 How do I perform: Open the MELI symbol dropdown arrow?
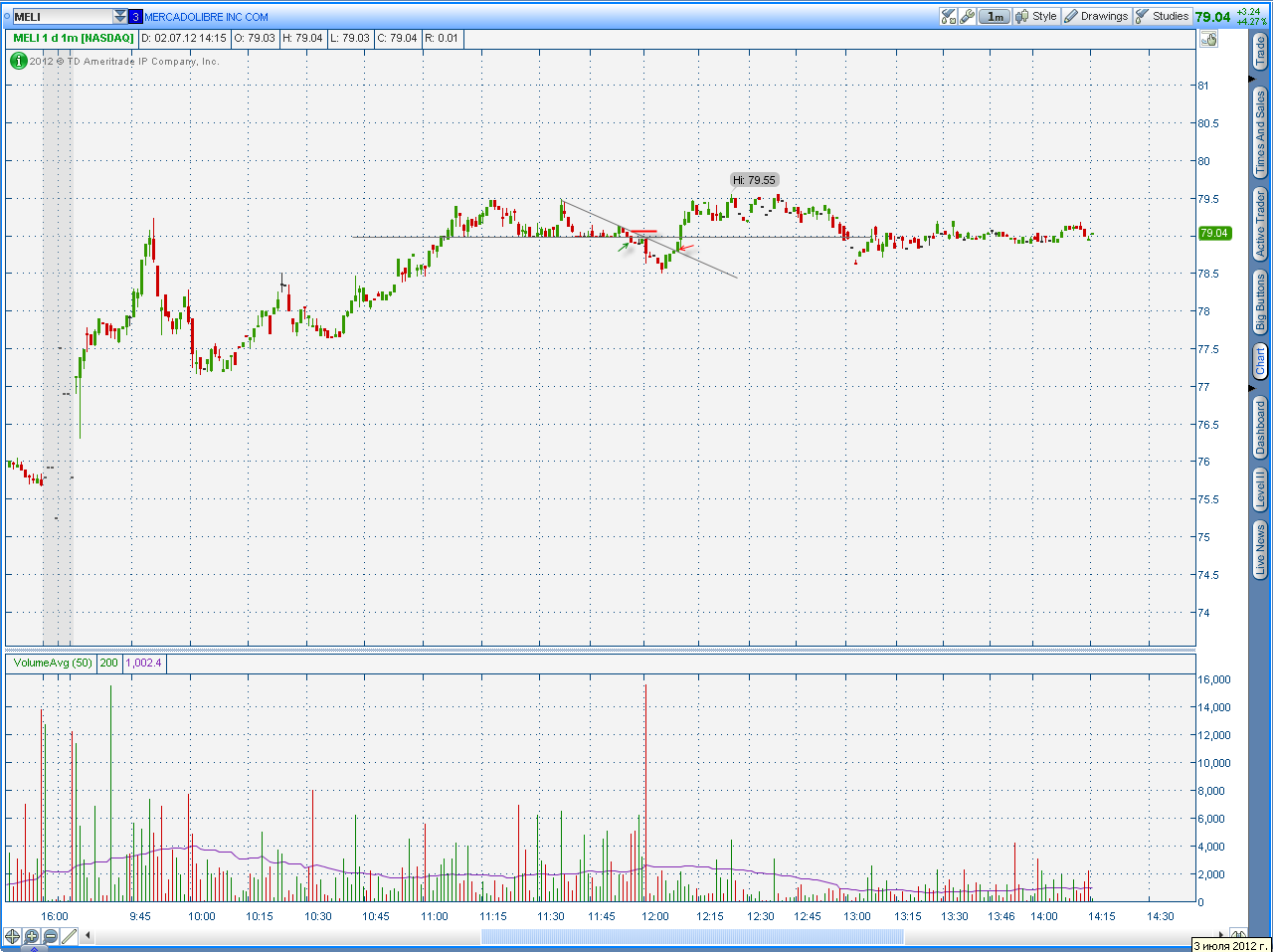pyautogui.click(x=120, y=17)
